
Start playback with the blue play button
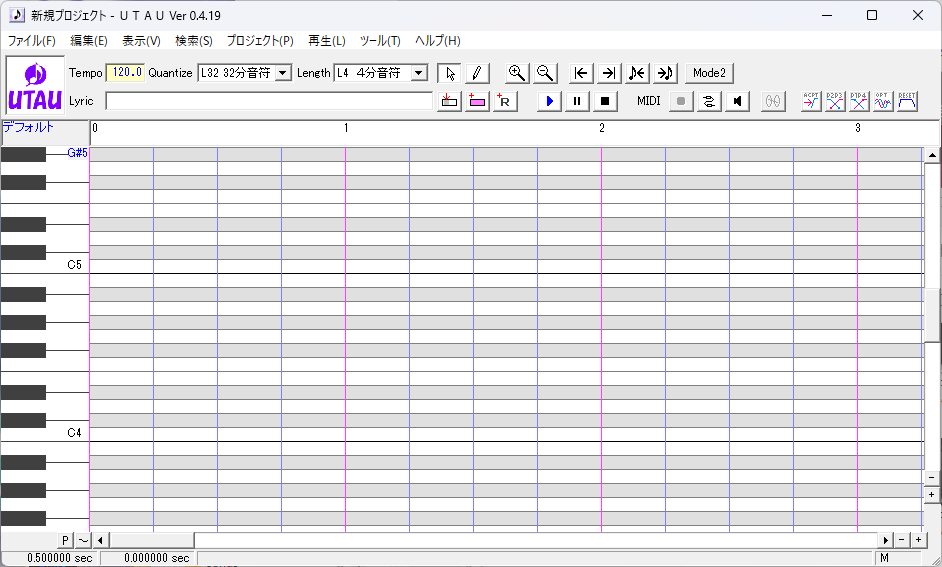coord(549,101)
